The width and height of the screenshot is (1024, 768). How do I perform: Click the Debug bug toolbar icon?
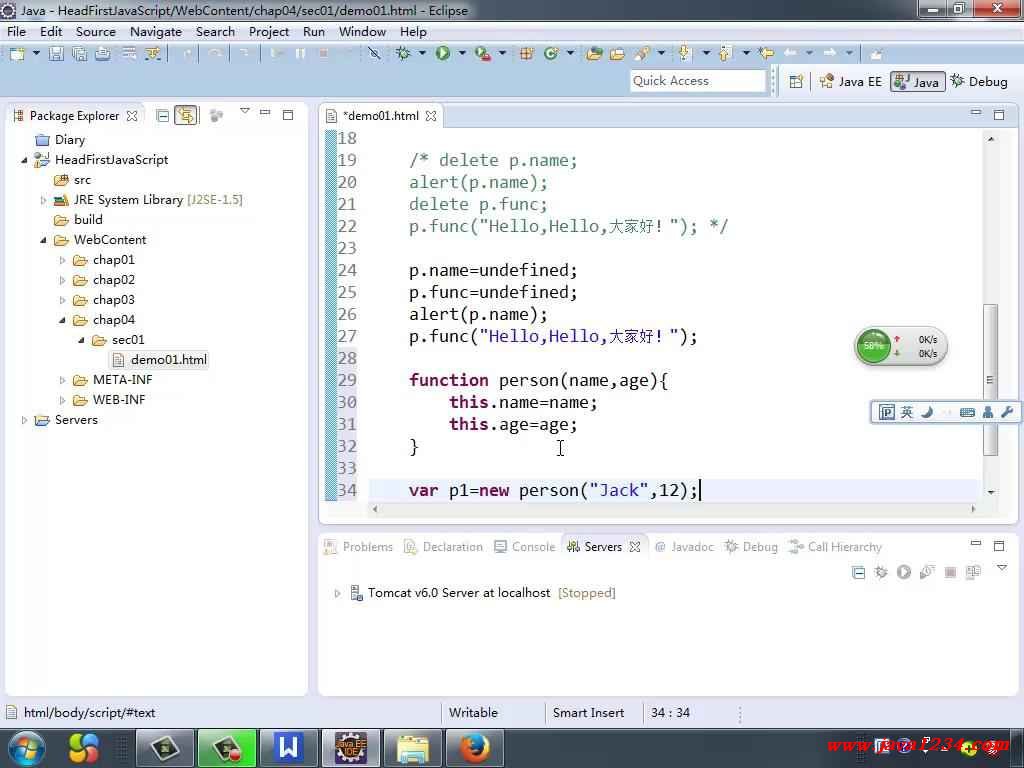pyautogui.click(x=403, y=54)
